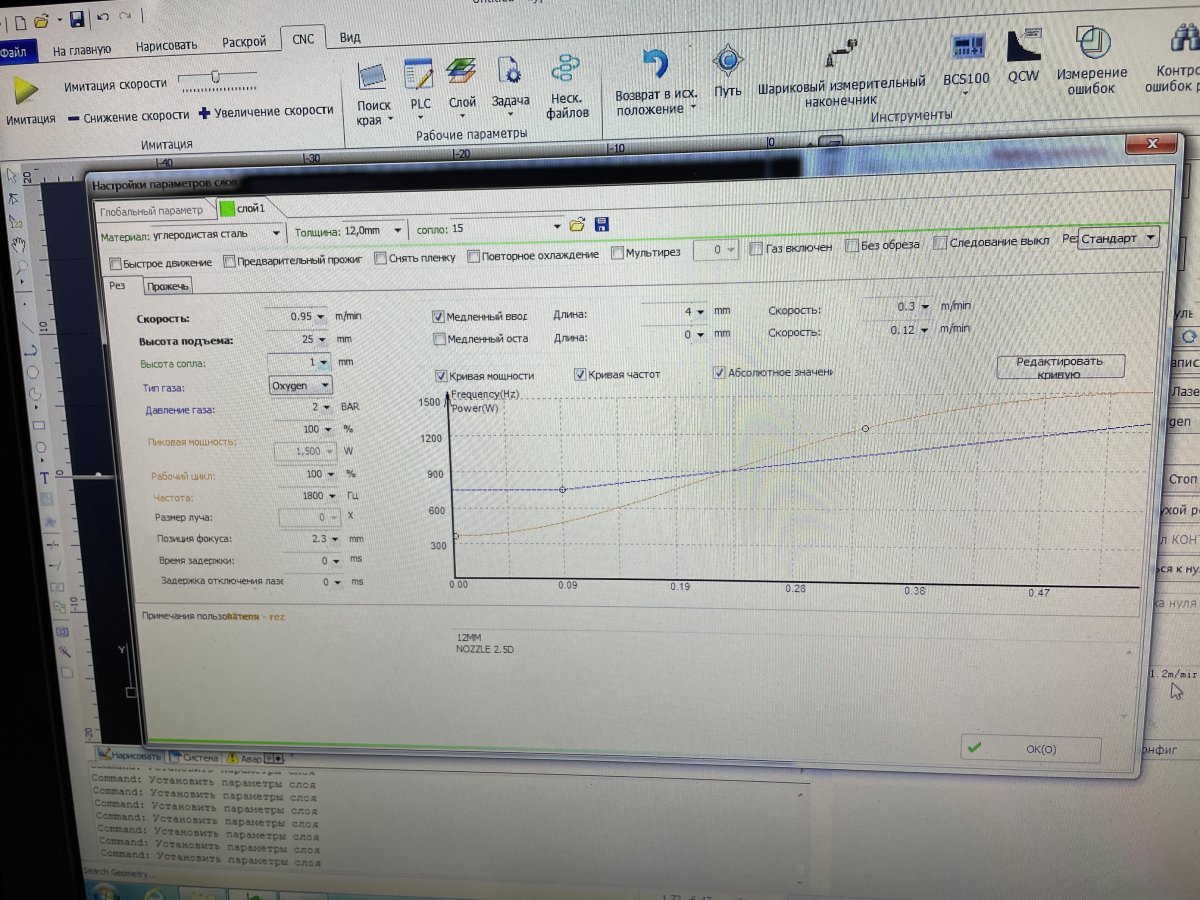Expand the Частота 1800 dropdown
This screenshot has width=1200, height=900.
tap(332, 495)
